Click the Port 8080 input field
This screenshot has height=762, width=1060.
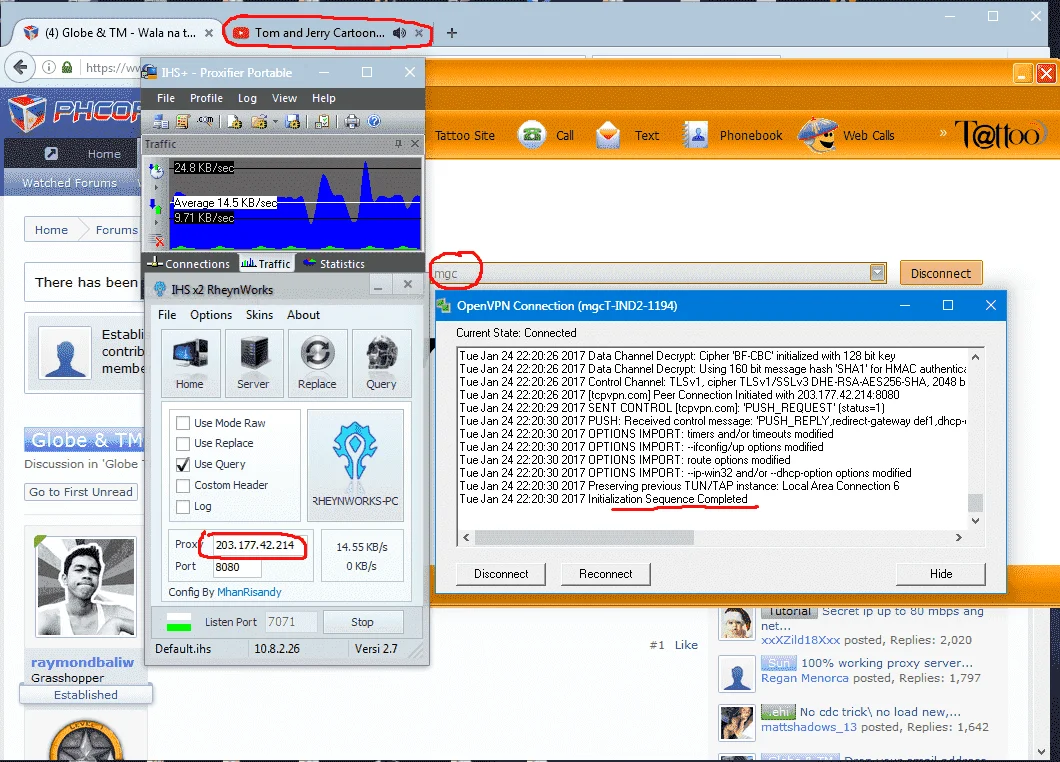(237, 567)
